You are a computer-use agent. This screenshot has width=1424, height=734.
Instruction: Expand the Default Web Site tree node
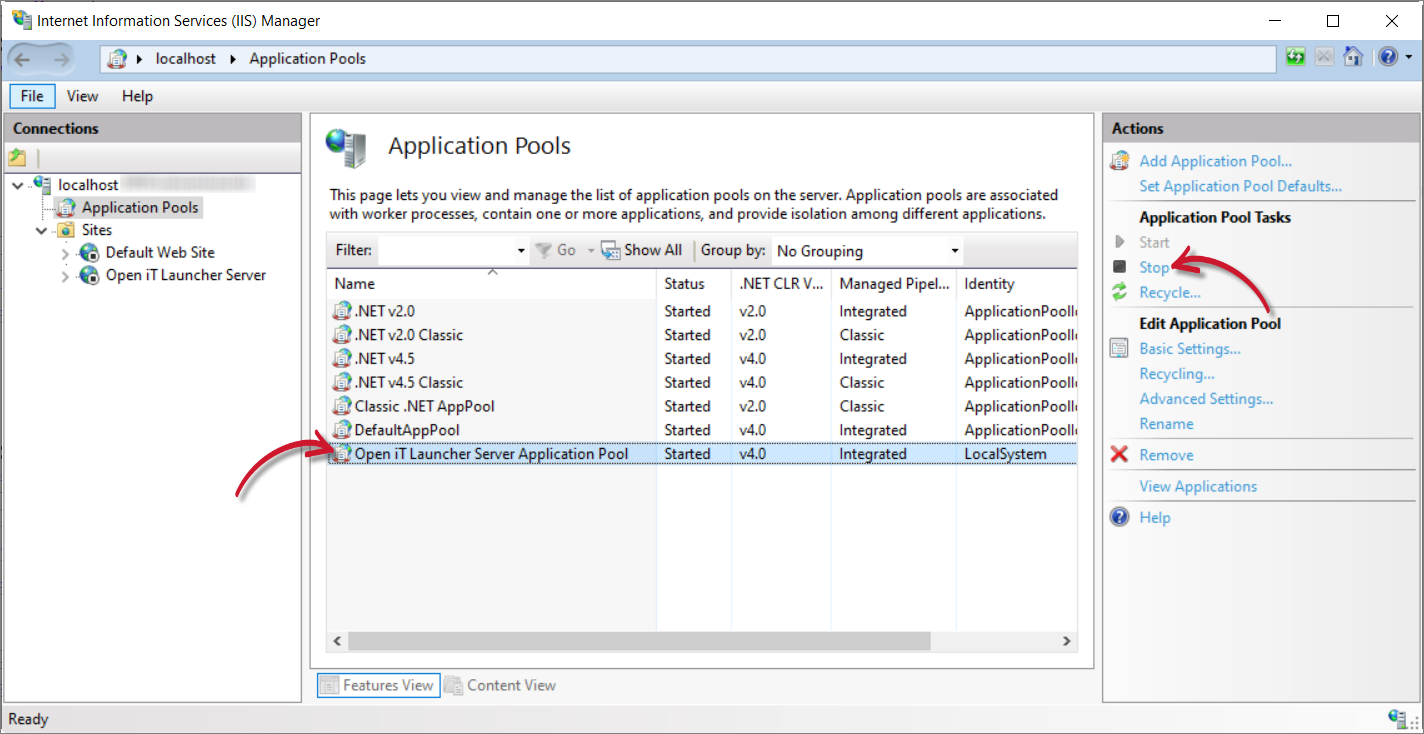[63, 252]
